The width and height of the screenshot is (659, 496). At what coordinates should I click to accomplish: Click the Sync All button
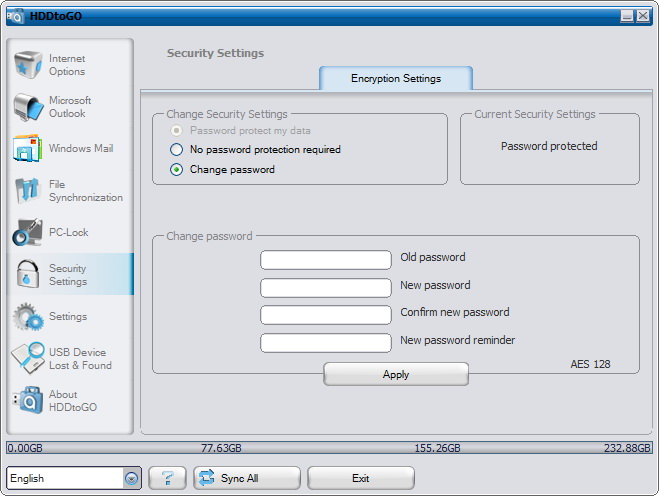pyautogui.click(x=247, y=478)
